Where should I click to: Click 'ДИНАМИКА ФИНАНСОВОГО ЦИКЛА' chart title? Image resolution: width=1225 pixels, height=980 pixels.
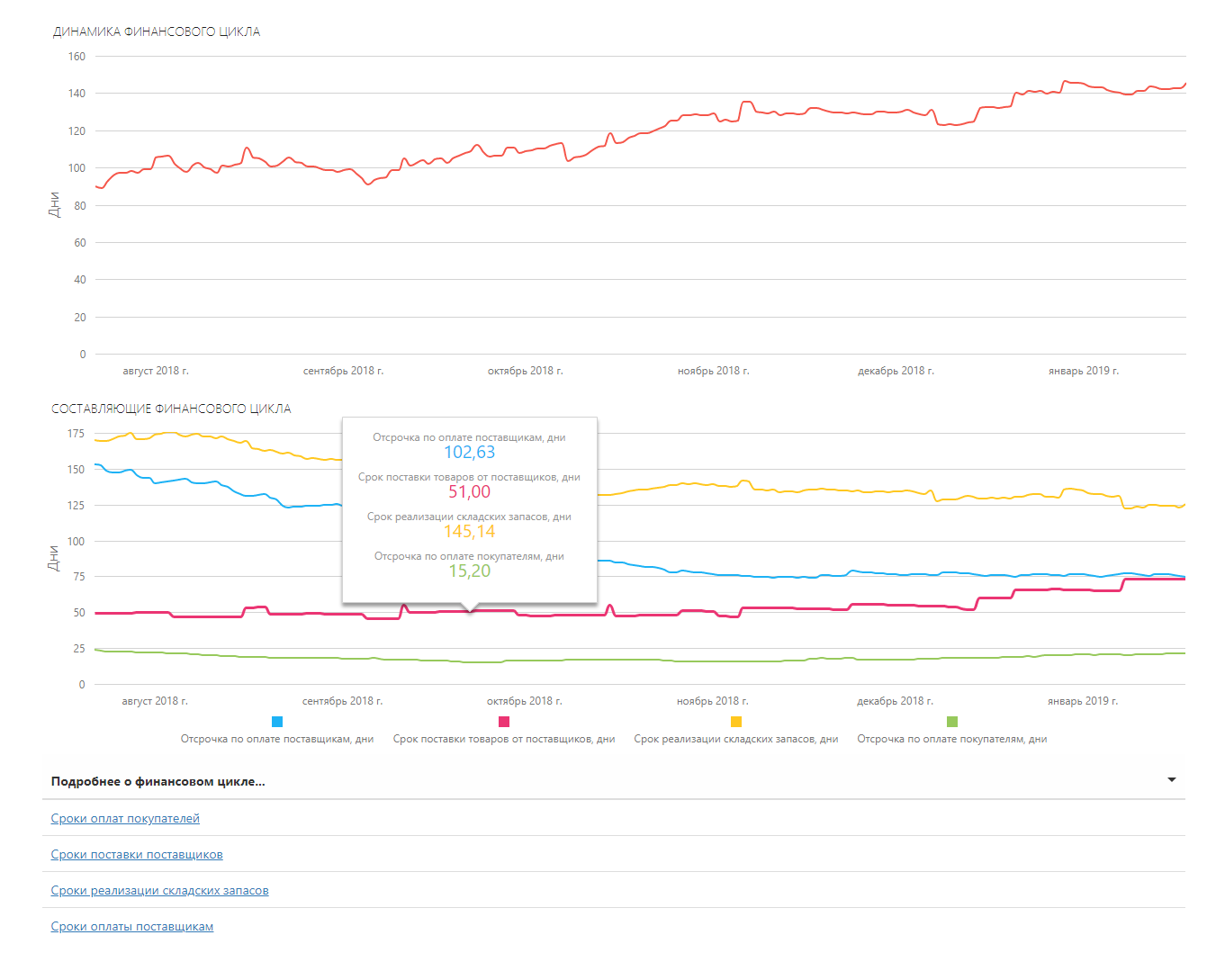click(157, 31)
